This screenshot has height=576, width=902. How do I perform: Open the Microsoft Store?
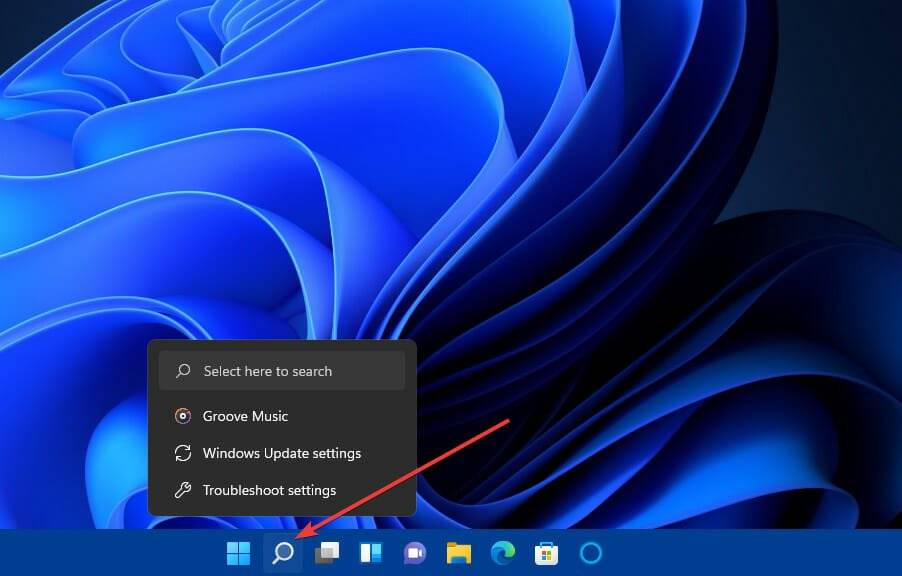545,552
